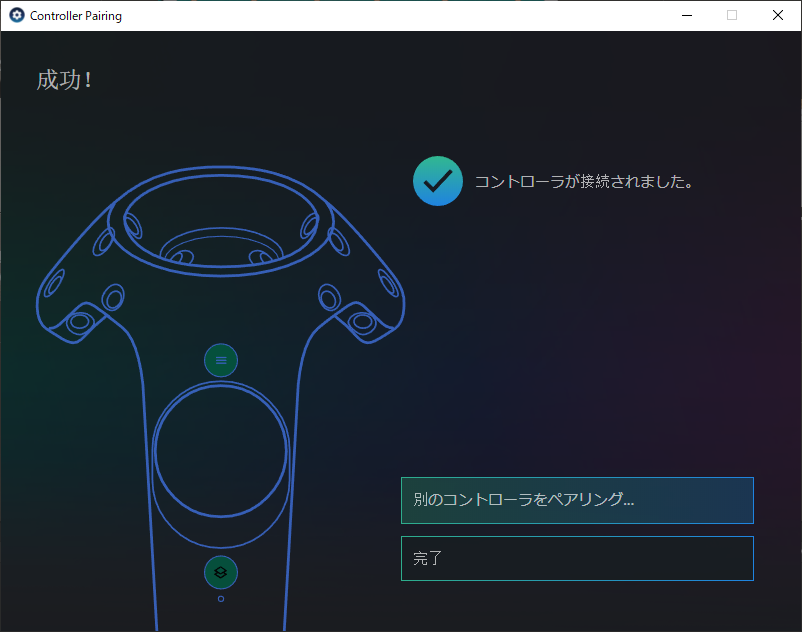
Task: Click the SteamVR icon in the title bar
Action: click(16, 16)
